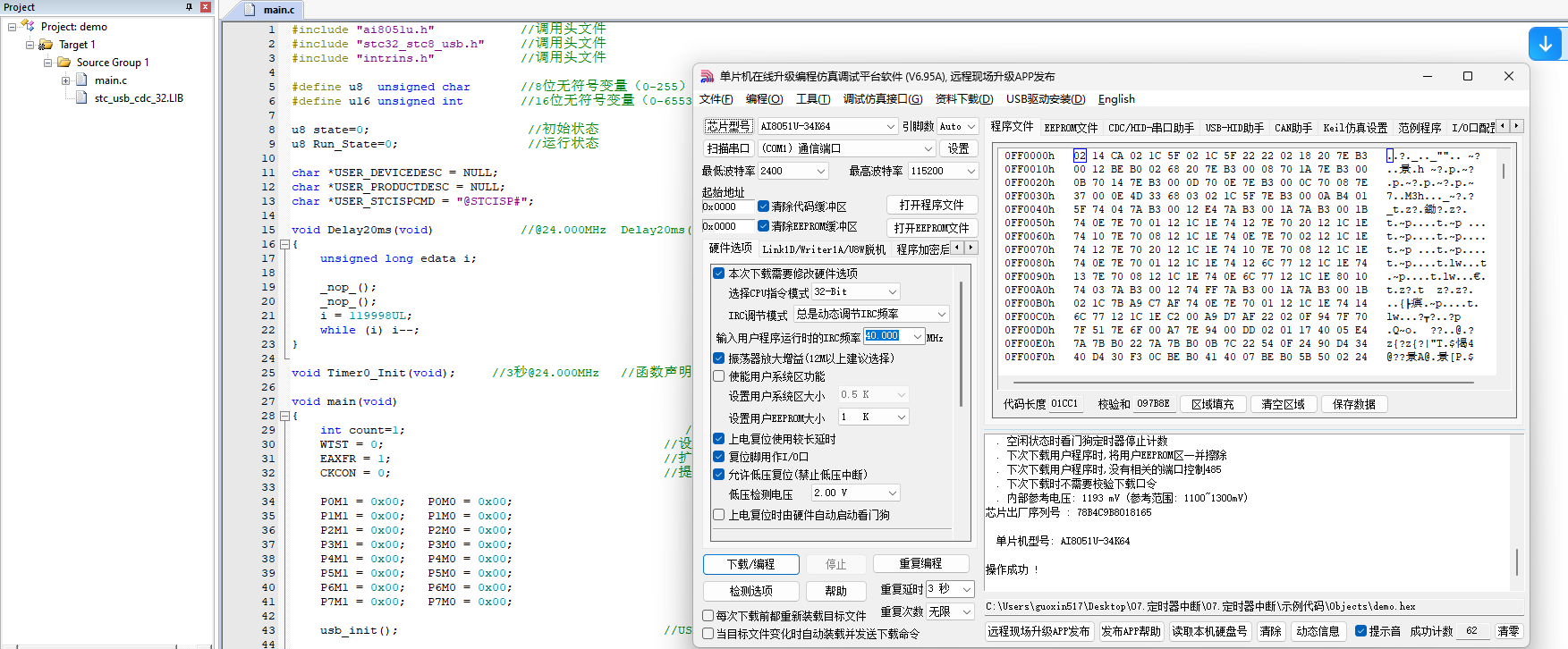The image size is (1568, 649).
Task: Enable 当目标文件变化时自动装载 checkbox
Action: pos(708,634)
